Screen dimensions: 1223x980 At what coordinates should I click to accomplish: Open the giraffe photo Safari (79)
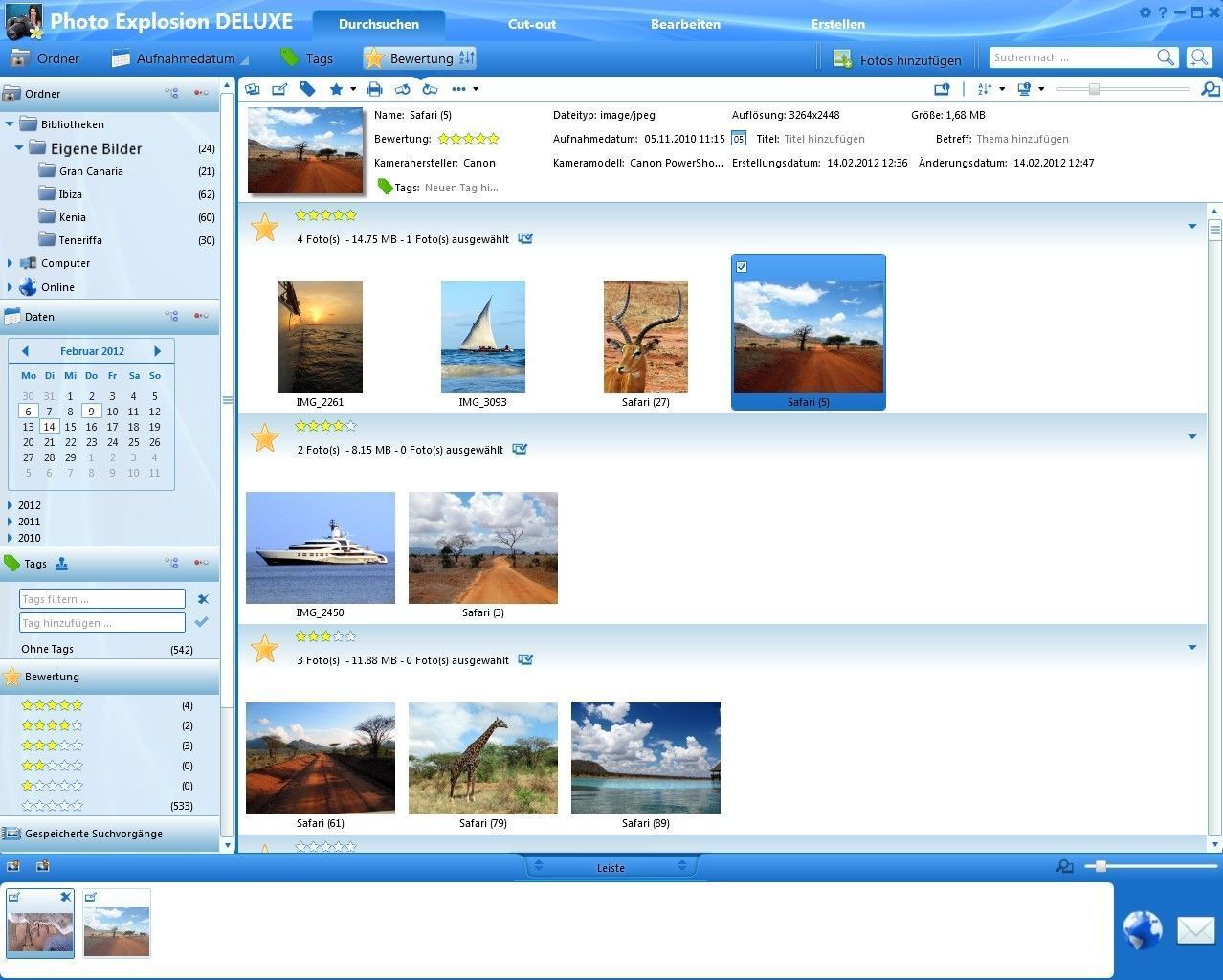pos(483,758)
